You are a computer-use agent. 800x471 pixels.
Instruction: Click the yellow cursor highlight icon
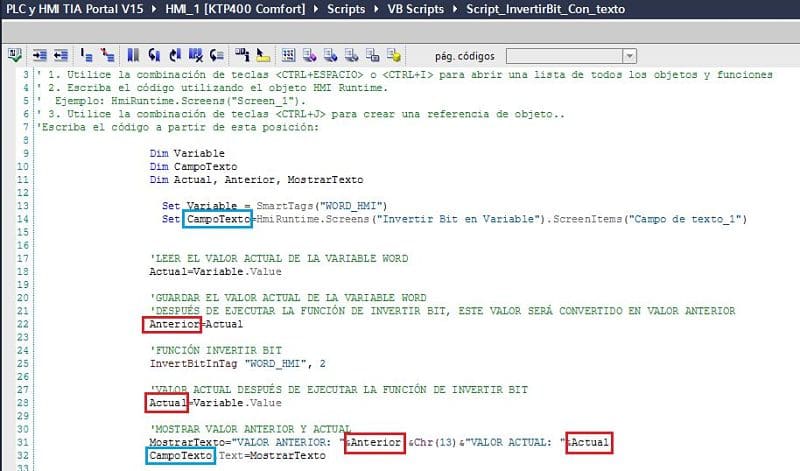click(x=263, y=55)
